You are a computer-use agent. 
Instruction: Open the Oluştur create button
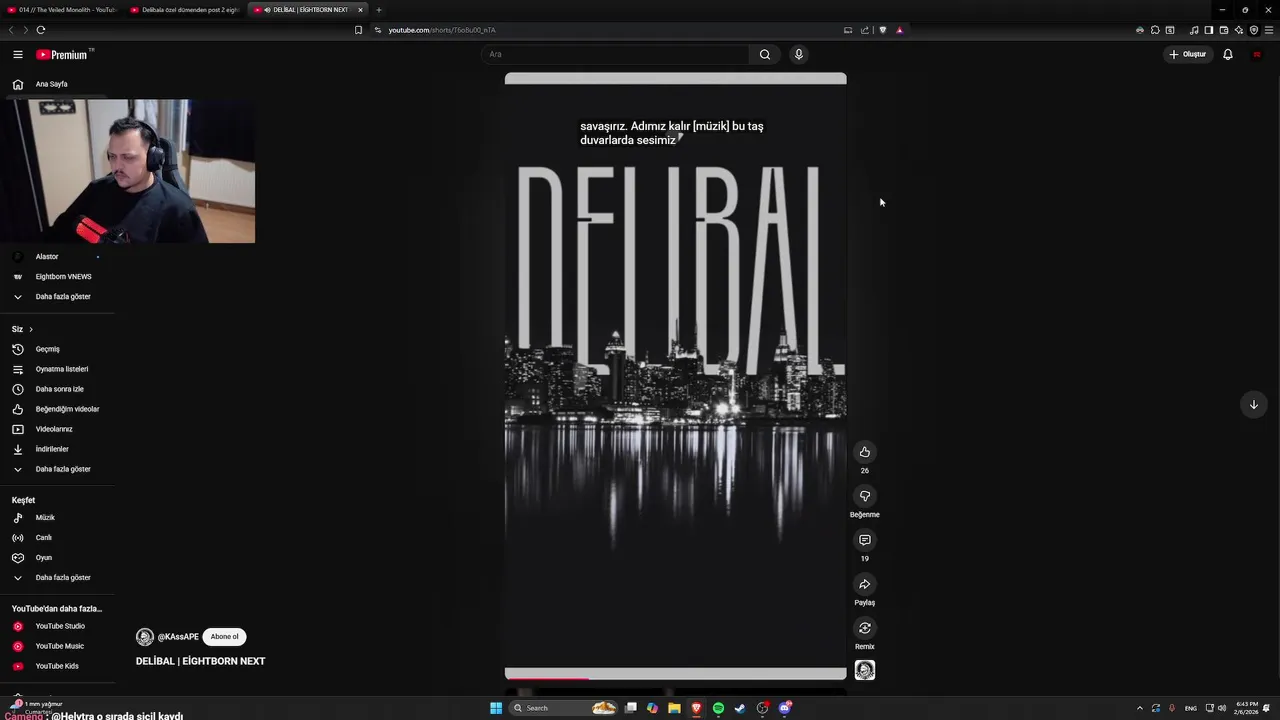click(x=1188, y=55)
